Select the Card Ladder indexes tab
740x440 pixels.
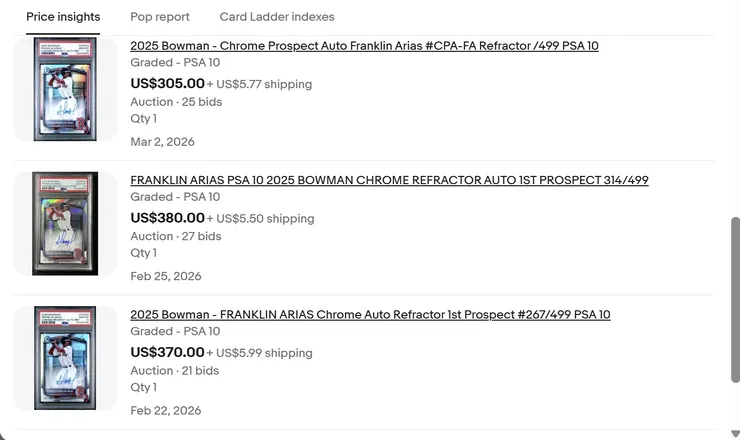(x=277, y=17)
